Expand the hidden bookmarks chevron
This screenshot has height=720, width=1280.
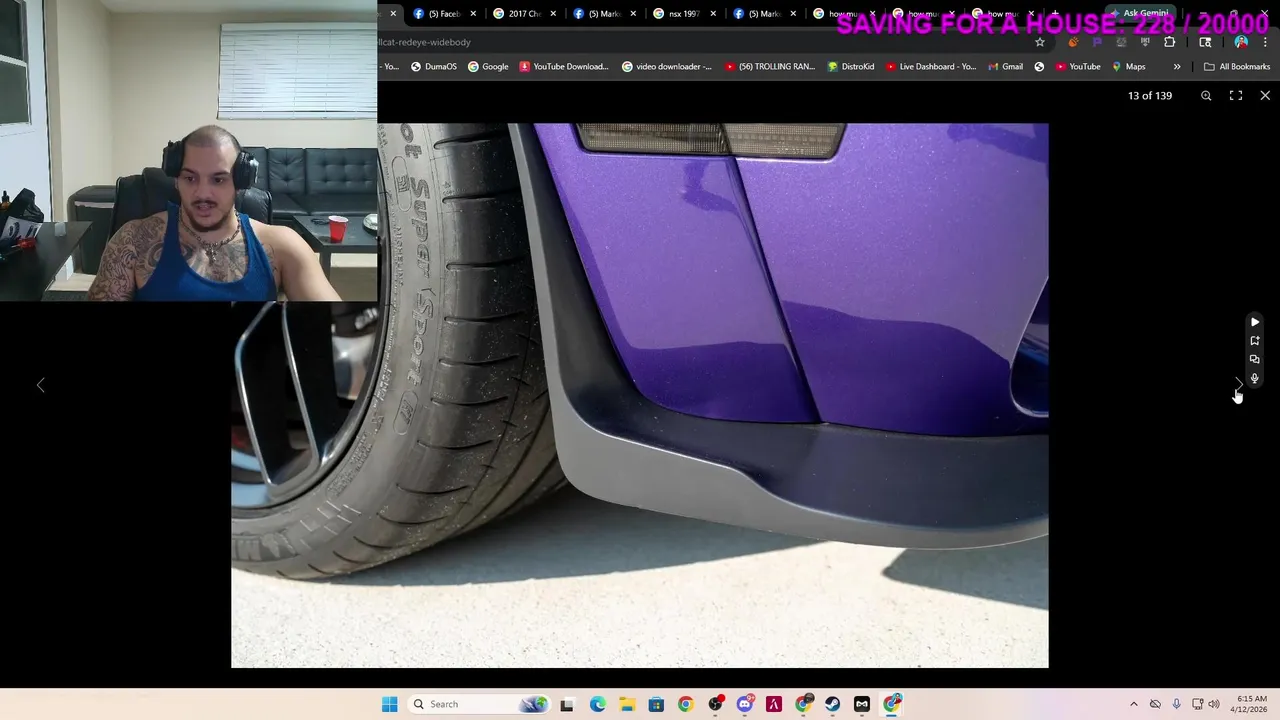click(1177, 67)
